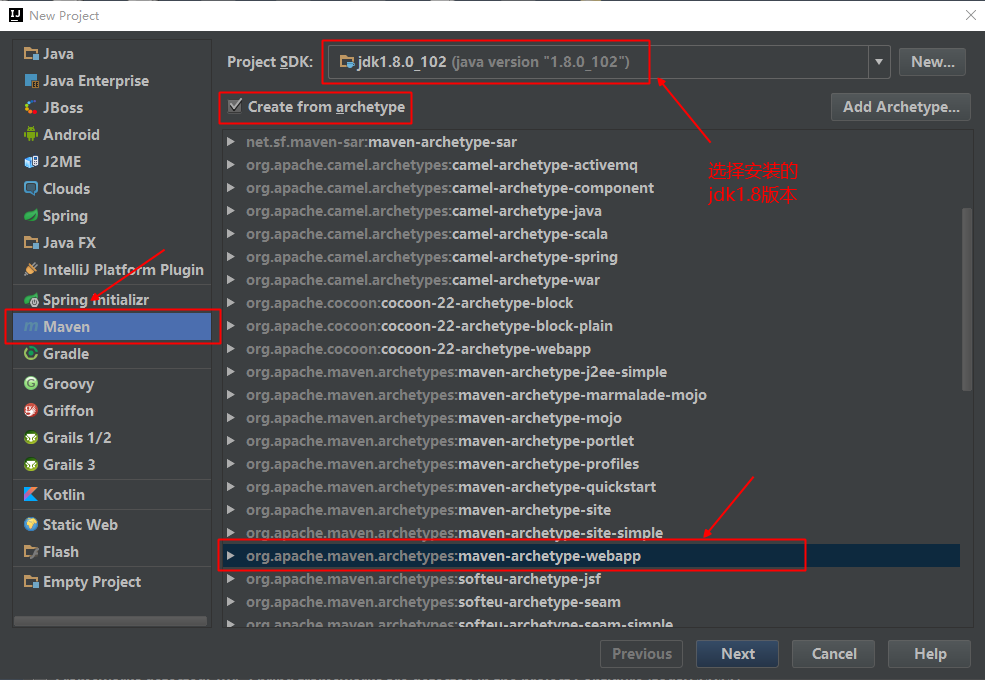Select the JBoss project type icon
This screenshot has height=680, width=985.
31,108
